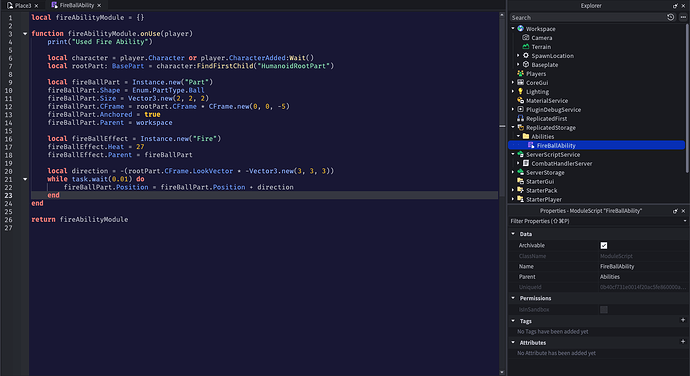Collapse the Tags properties section
The image size is (690, 376).
pyautogui.click(x=513, y=321)
